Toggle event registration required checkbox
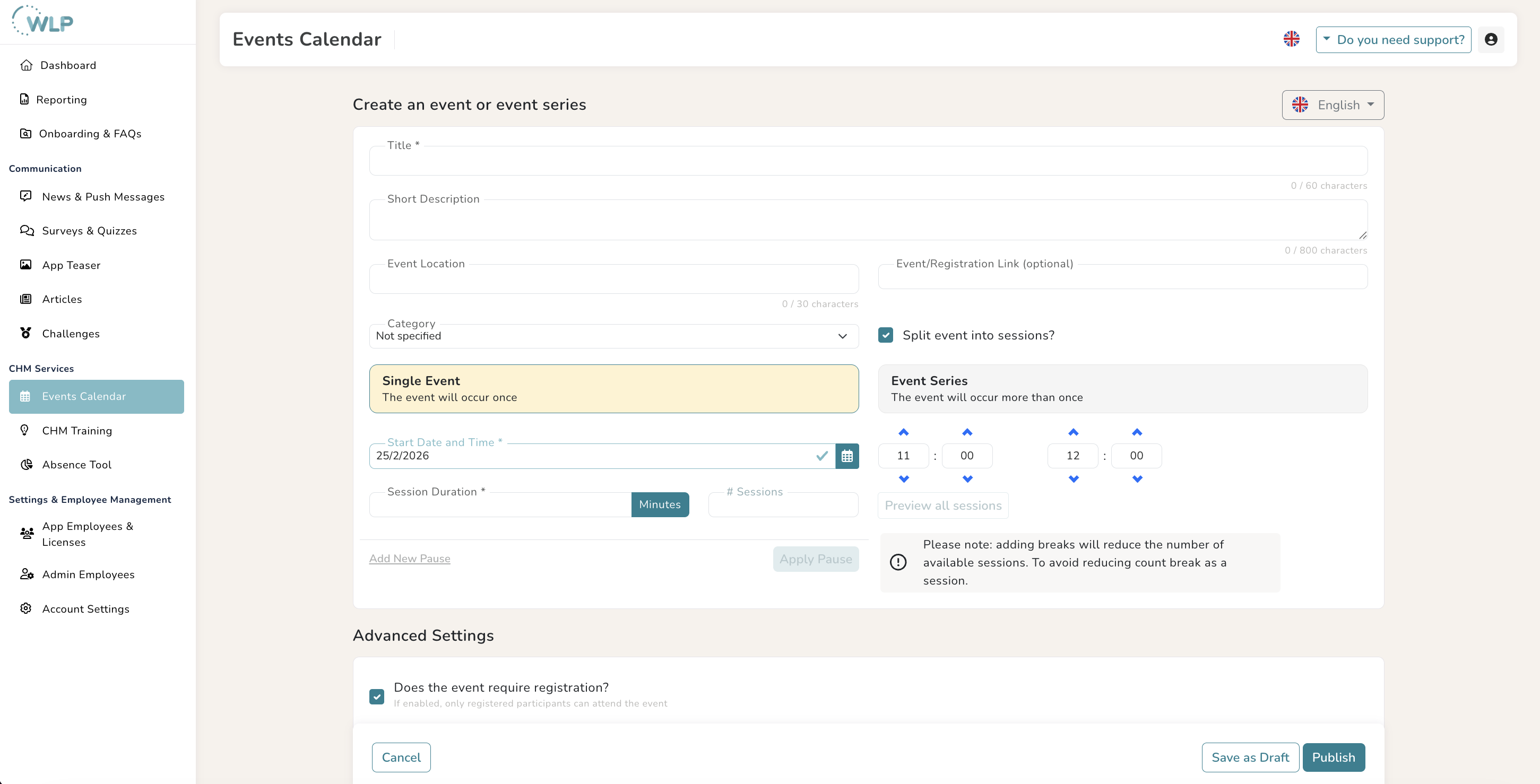This screenshot has height=784, width=1540. tap(377, 696)
